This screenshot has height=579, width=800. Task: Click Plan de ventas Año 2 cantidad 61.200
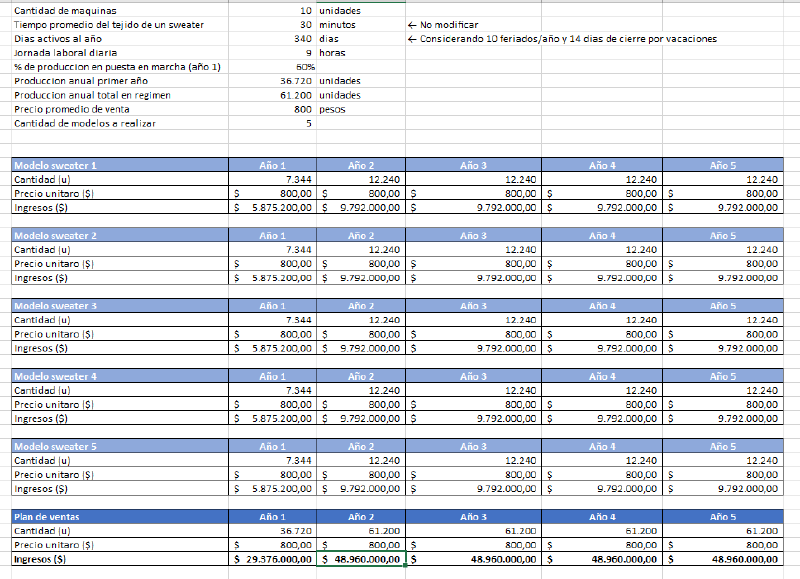(361, 531)
